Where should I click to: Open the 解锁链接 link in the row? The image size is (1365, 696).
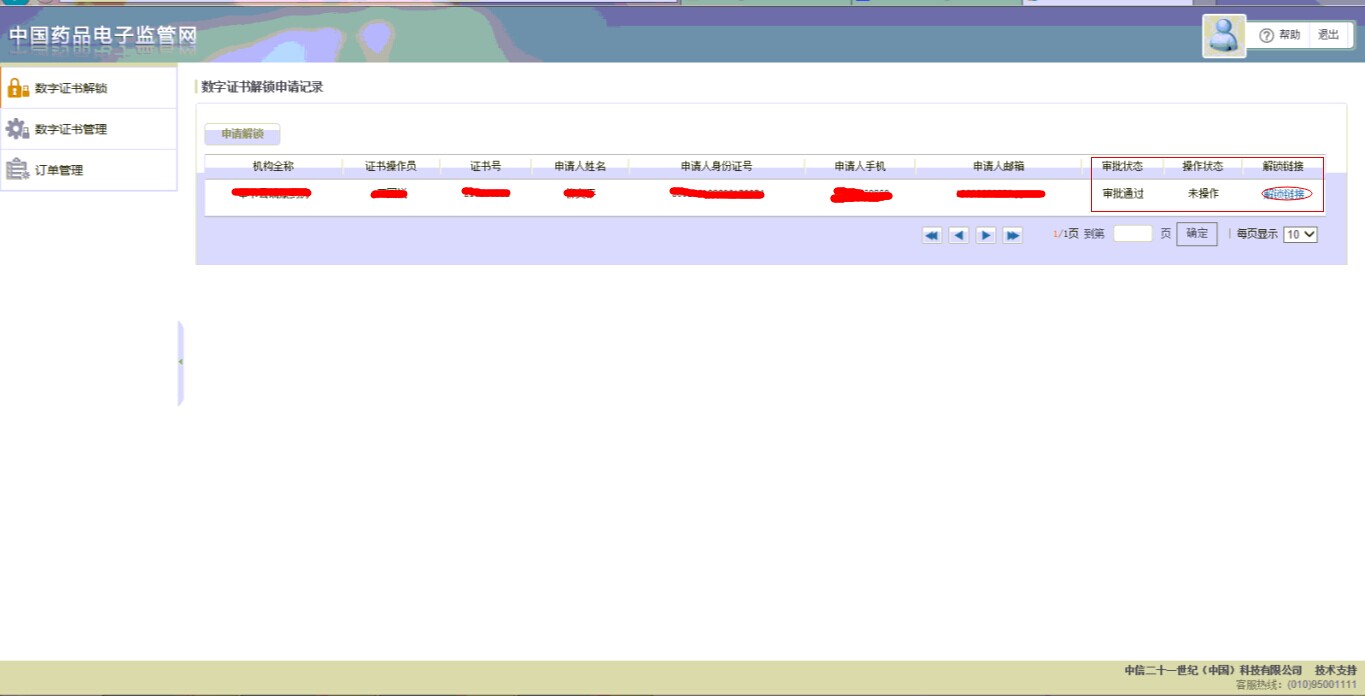(x=1284, y=194)
